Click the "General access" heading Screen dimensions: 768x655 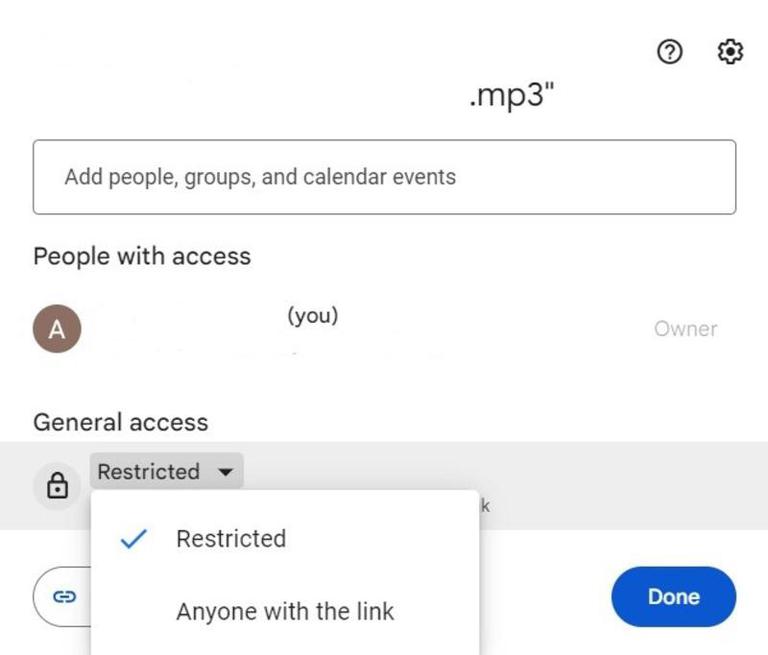click(121, 422)
